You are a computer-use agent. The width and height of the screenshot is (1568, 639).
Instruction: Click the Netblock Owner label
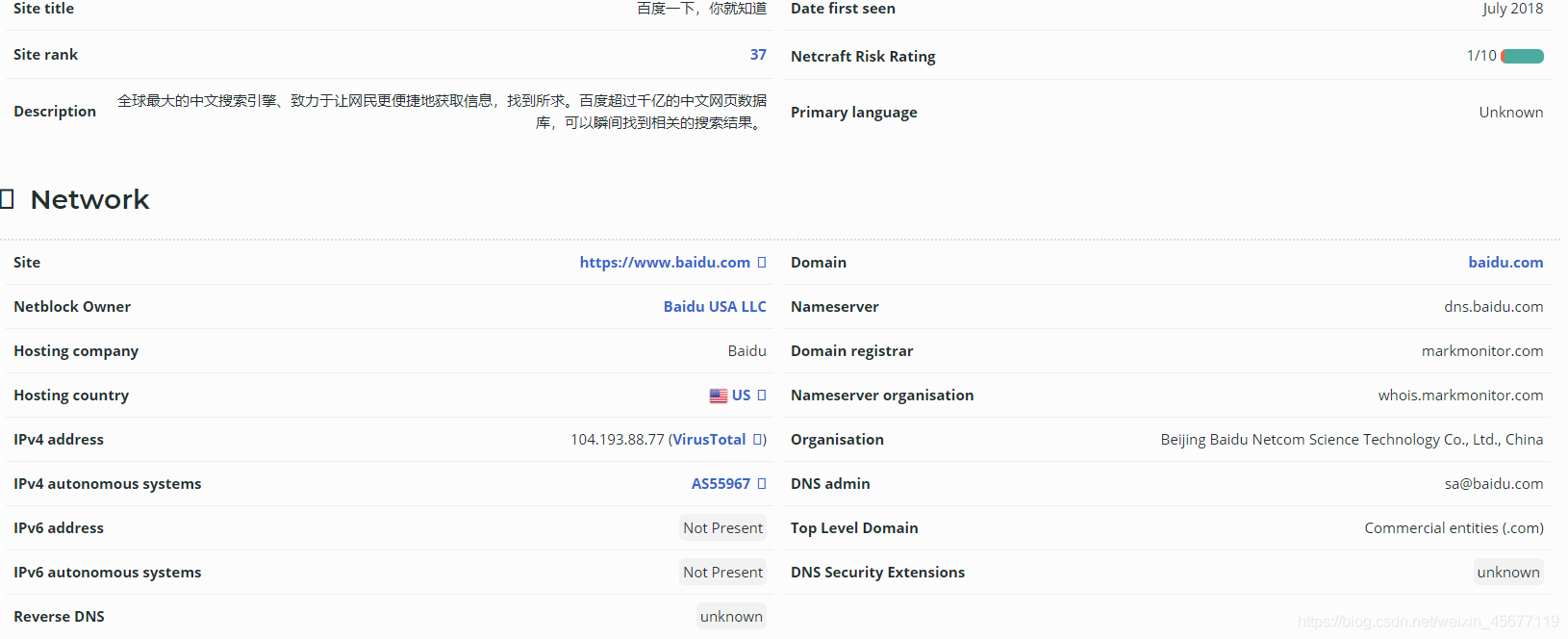(72, 307)
